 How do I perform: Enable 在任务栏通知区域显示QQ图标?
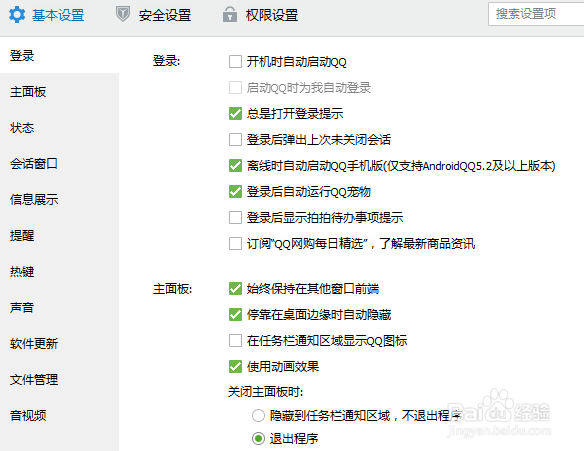click(235, 340)
